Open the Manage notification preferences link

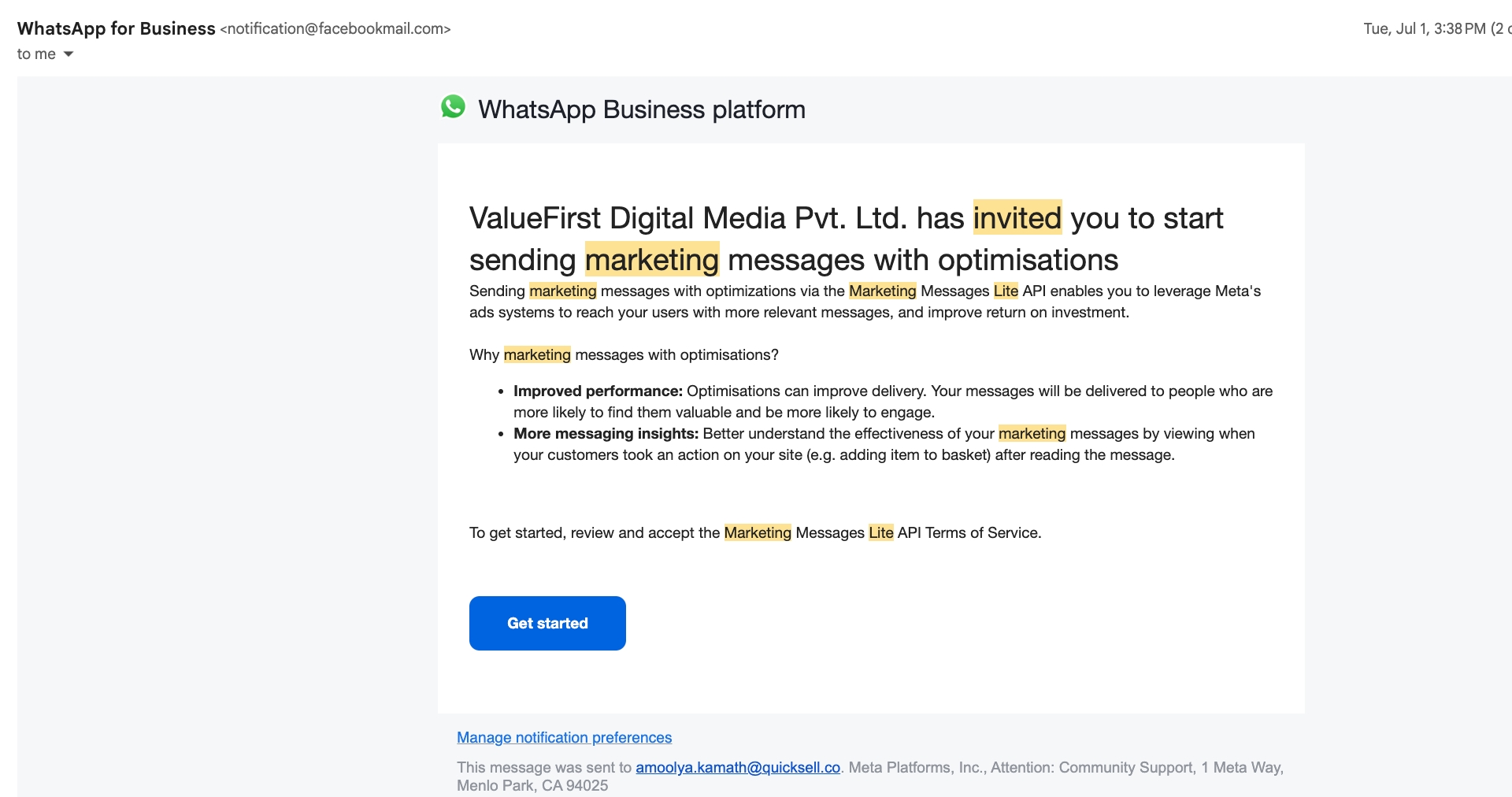point(564,738)
